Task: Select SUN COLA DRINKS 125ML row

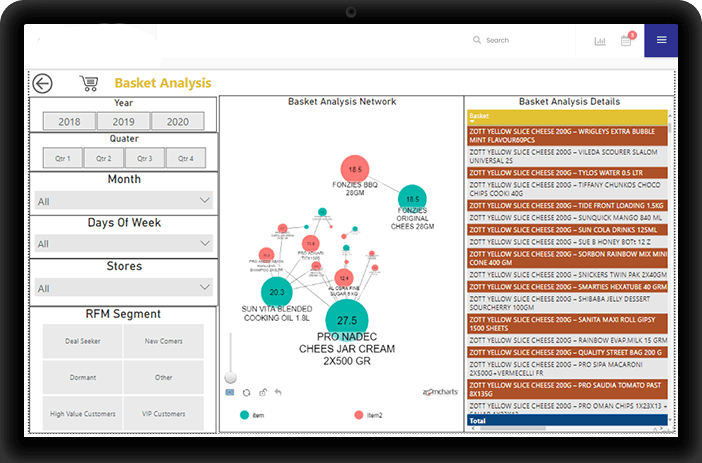Action: 567,230
